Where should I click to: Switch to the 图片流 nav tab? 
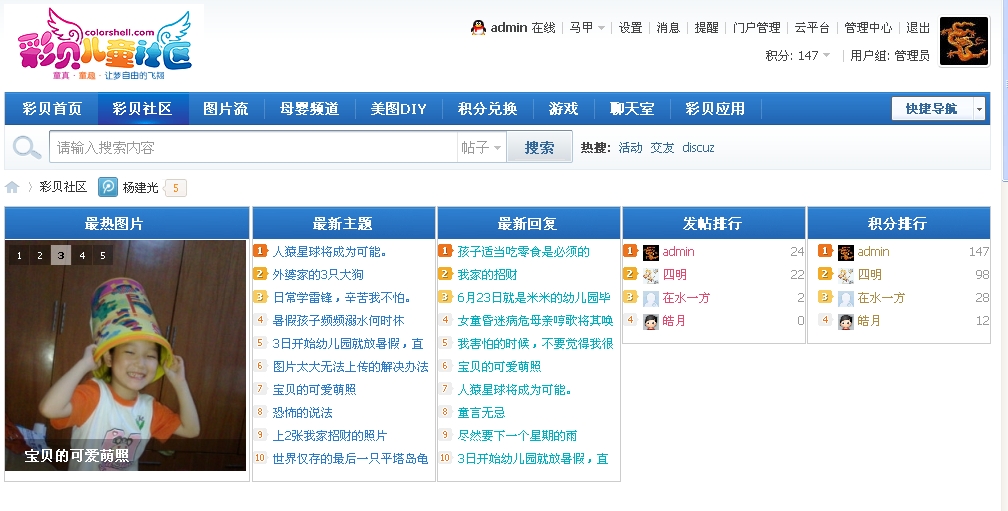pos(225,109)
